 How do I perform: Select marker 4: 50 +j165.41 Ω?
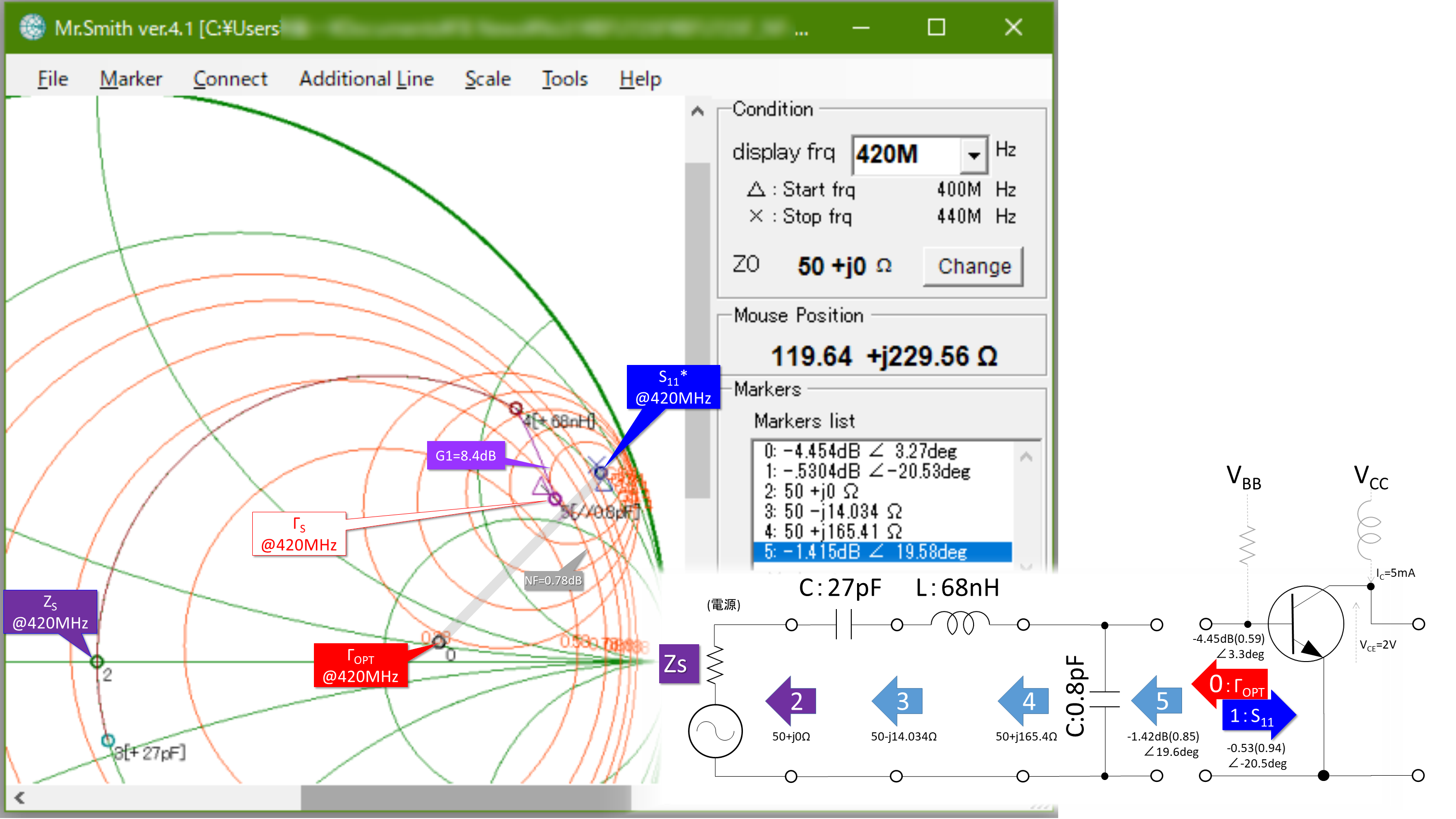pos(882,531)
